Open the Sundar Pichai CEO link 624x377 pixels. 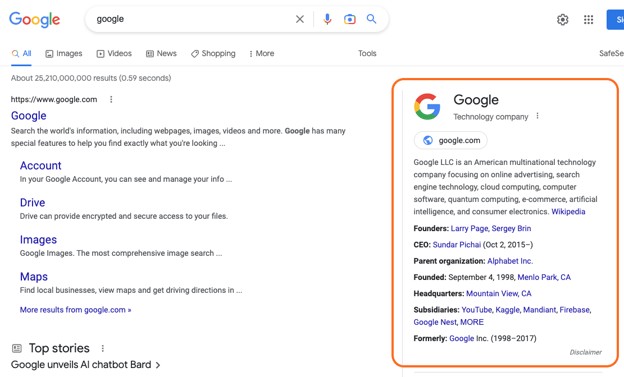456,245
